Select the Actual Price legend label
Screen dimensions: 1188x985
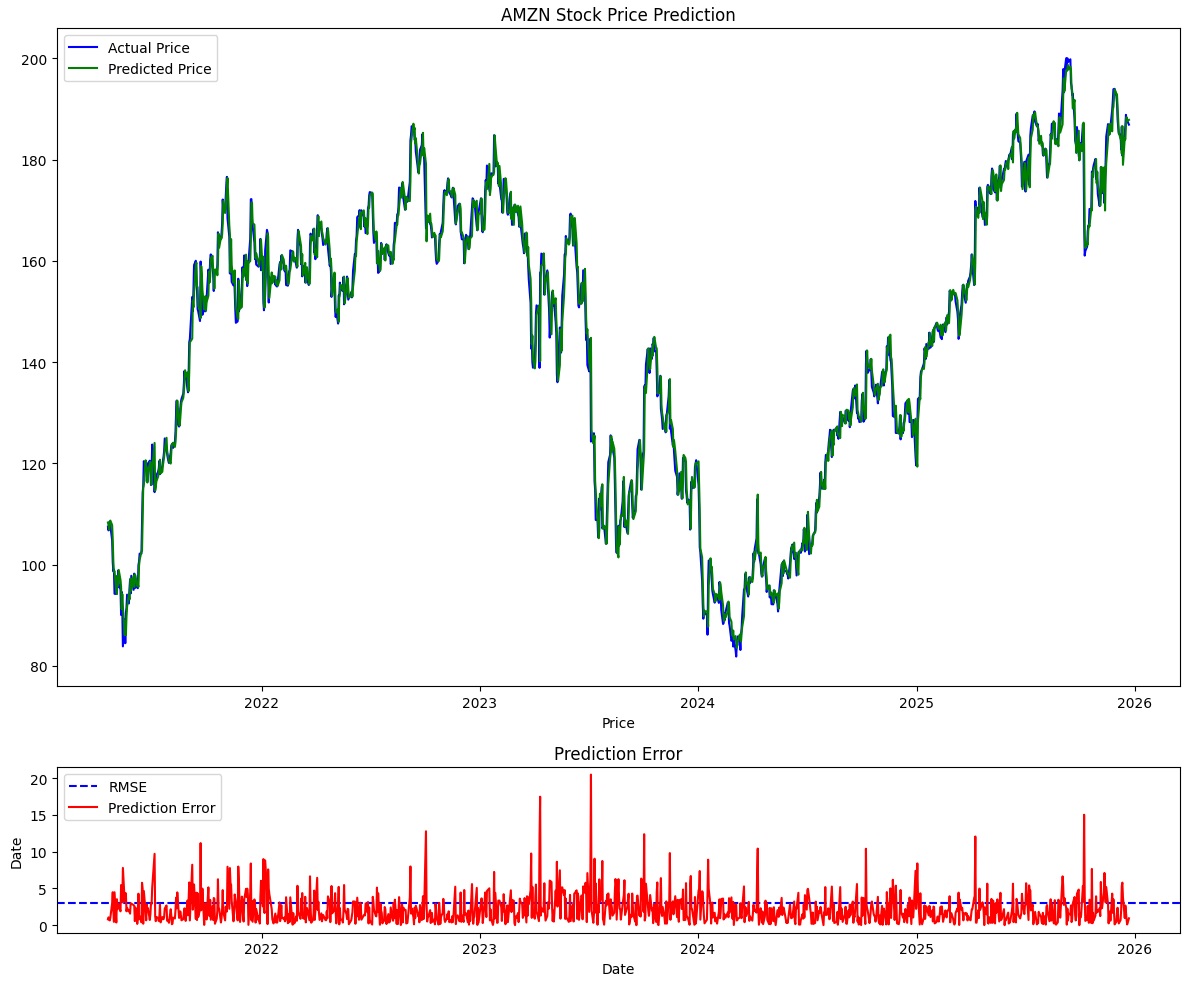tap(148, 48)
